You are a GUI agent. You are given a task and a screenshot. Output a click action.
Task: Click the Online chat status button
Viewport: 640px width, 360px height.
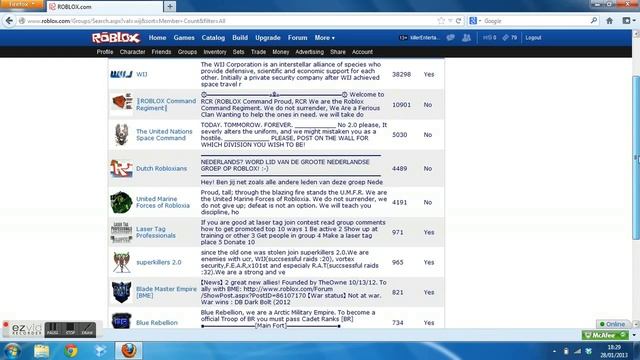pyautogui.click(x=612, y=324)
